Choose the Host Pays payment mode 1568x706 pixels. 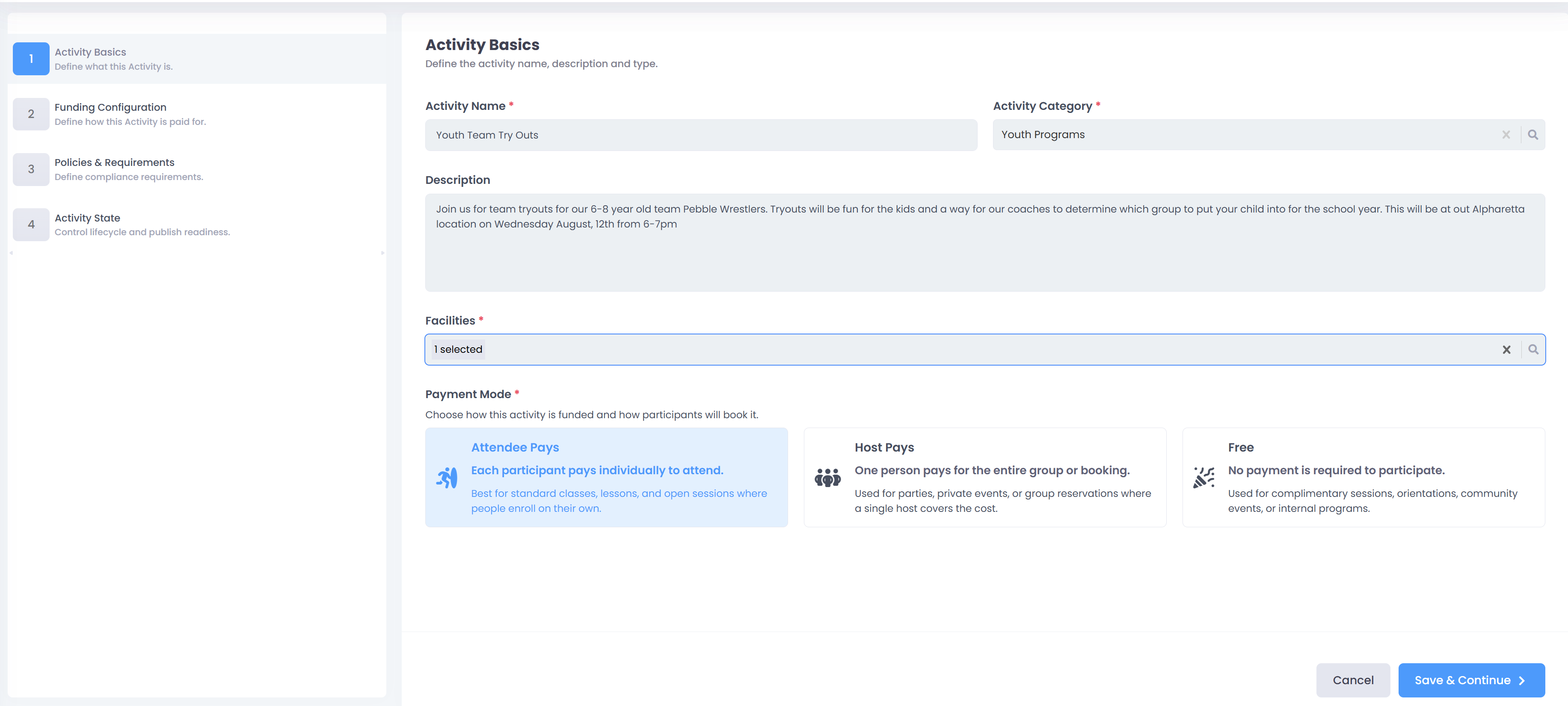tap(985, 477)
